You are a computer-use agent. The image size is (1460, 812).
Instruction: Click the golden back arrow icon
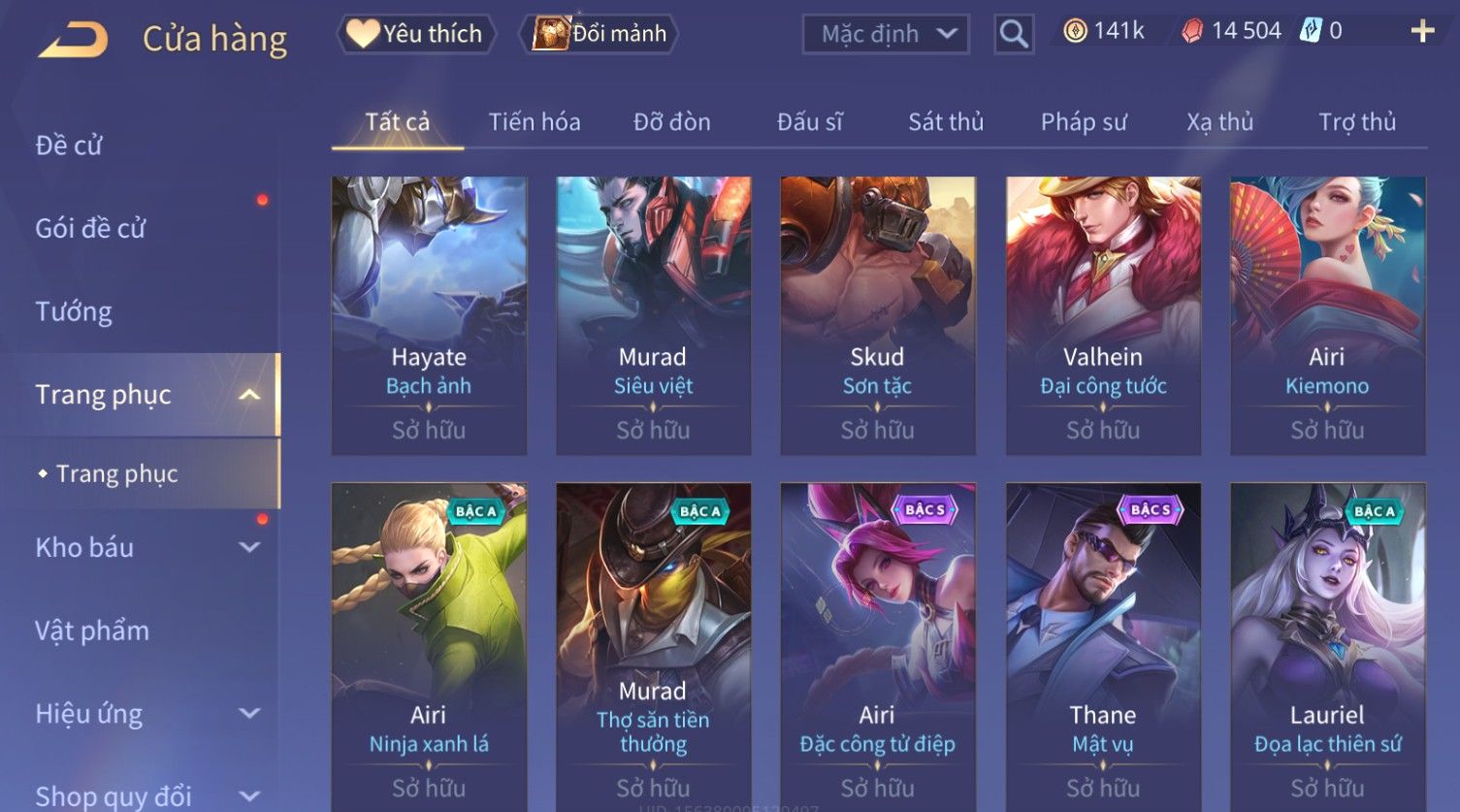tap(74, 39)
